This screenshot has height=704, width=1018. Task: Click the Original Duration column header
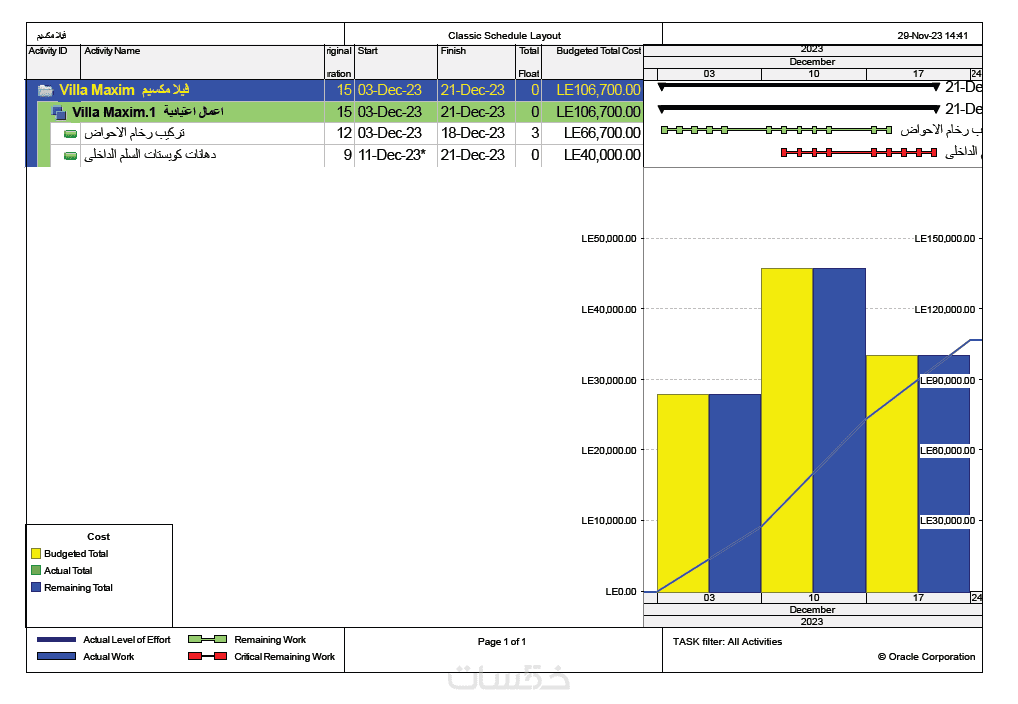339,62
